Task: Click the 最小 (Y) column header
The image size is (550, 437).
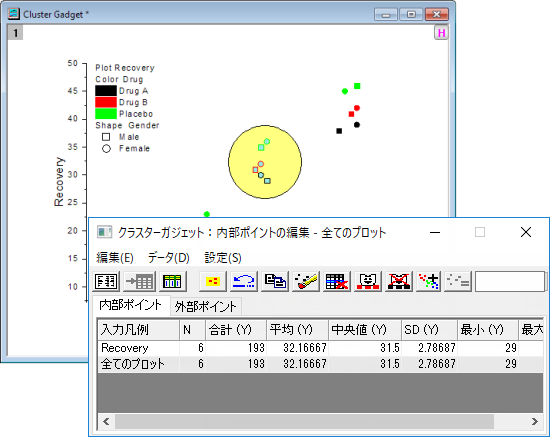Action: coord(488,330)
